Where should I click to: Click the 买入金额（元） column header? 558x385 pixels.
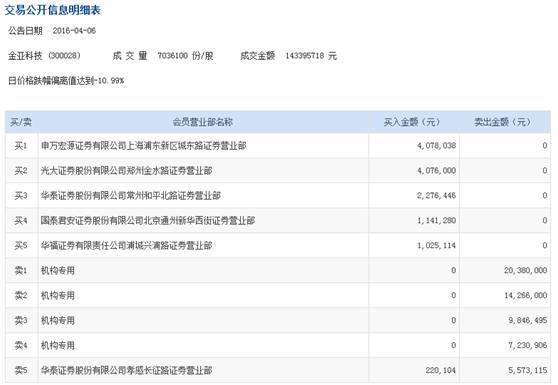coord(412,122)
